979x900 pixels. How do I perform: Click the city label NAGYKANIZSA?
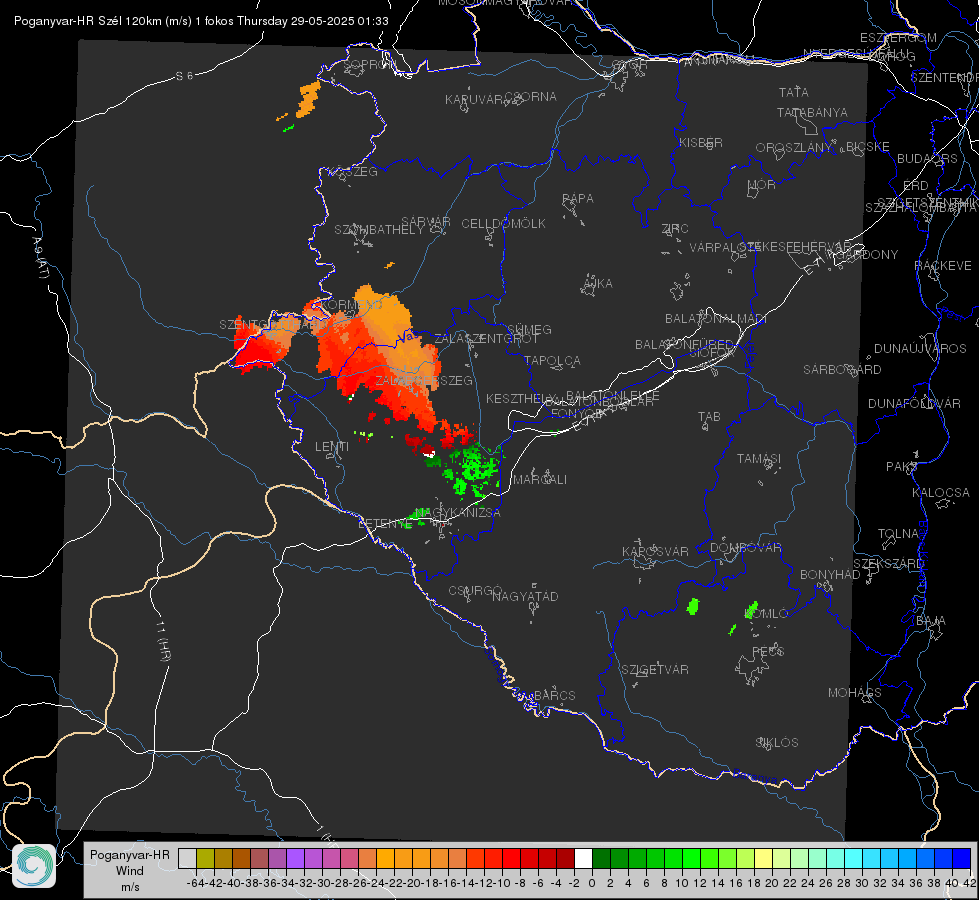click(x=457, y=513)
